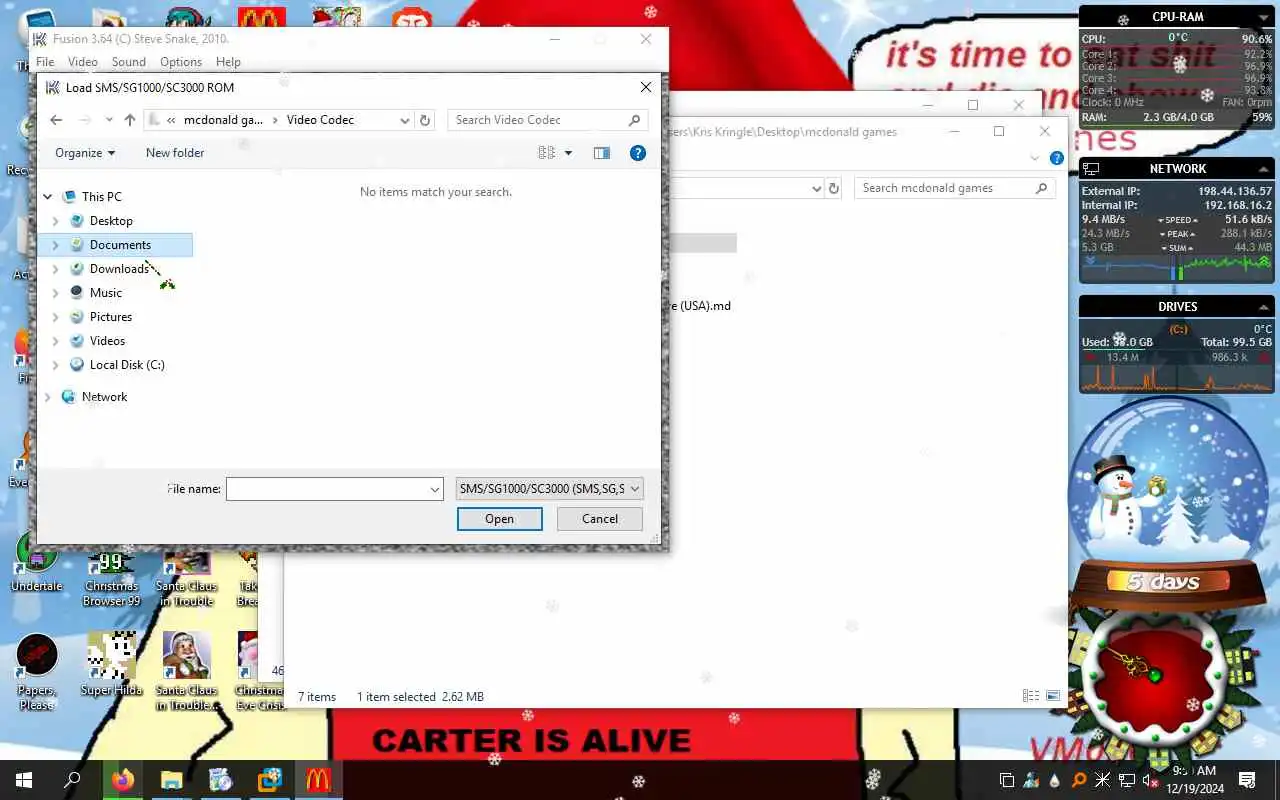The width and height of the screenshot is (1280, 800).
Task: Collapse the CPU-RAM widget arrow
Action: [1264, 17]
